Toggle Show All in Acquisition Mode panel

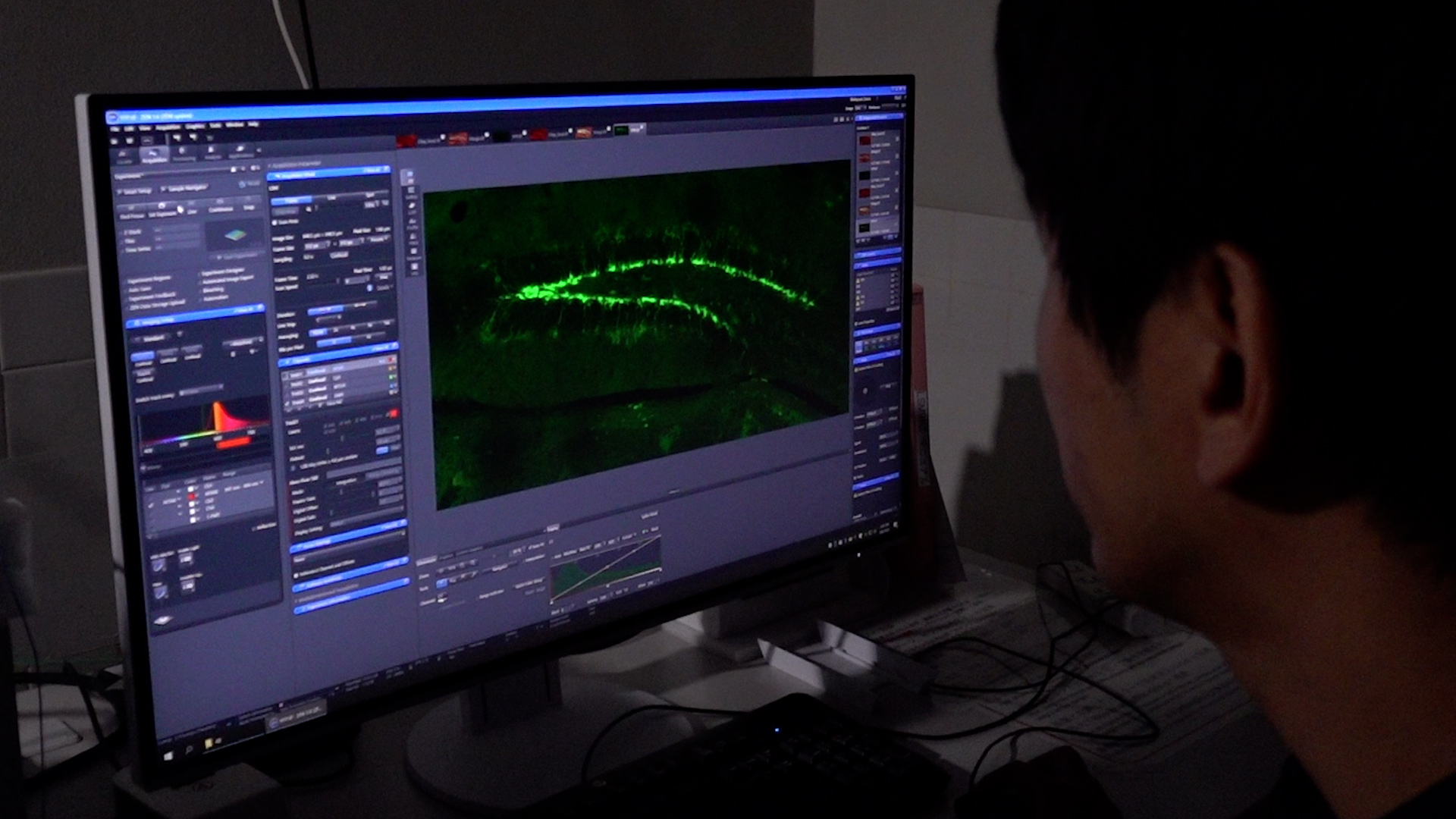pos(372,170)
